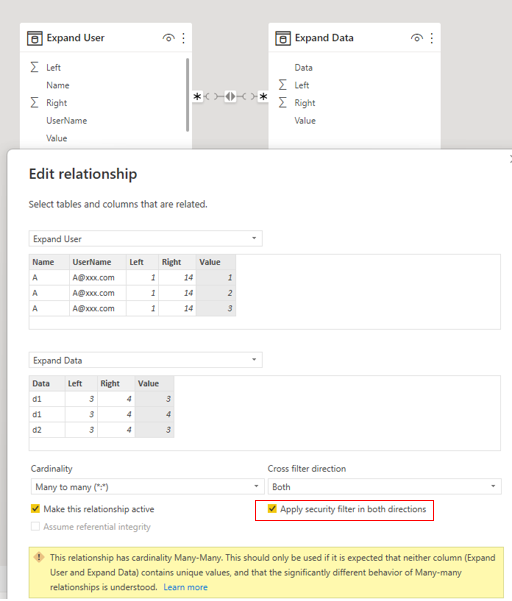
Task: Select Right column header in Expand Data preview
Action: 116,384
